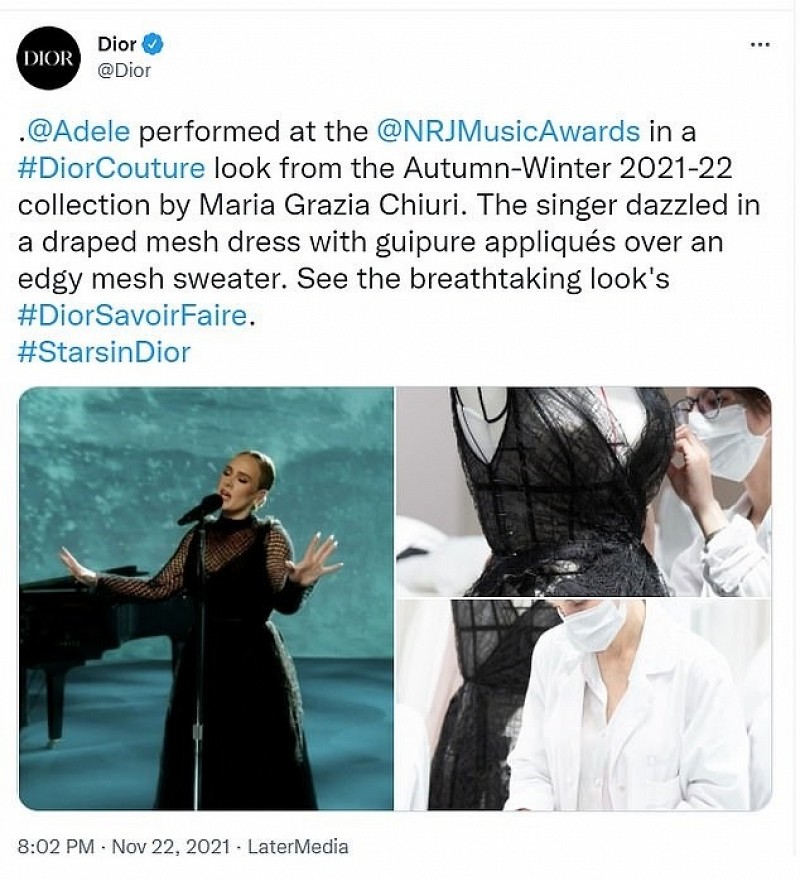The image size is (800, 881).
Task: Open the #StarsinDior hashtag
Action: coord(104,352)
